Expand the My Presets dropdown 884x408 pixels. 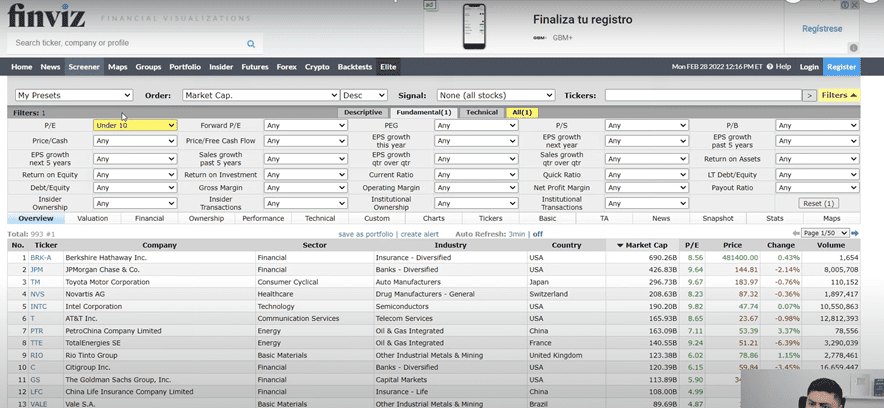73,96
